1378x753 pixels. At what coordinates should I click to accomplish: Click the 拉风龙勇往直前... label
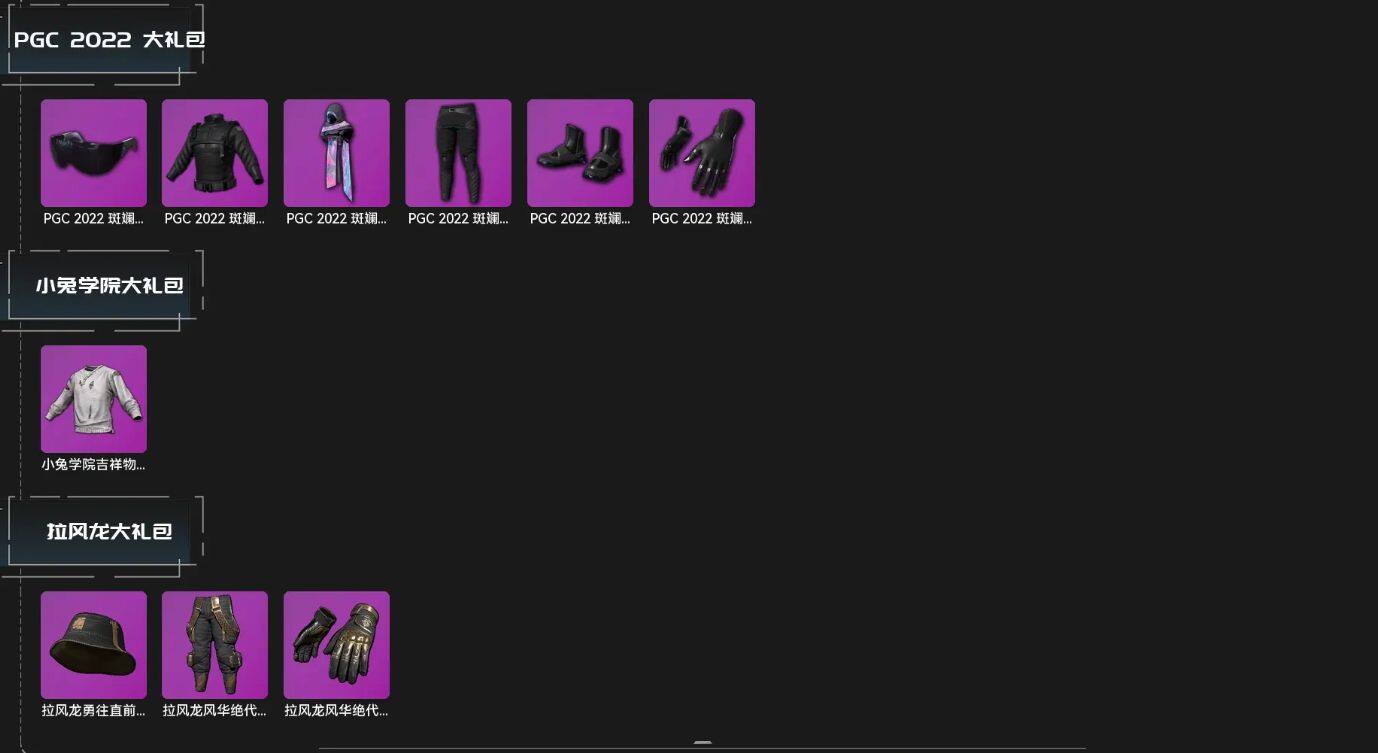(94, 711)
